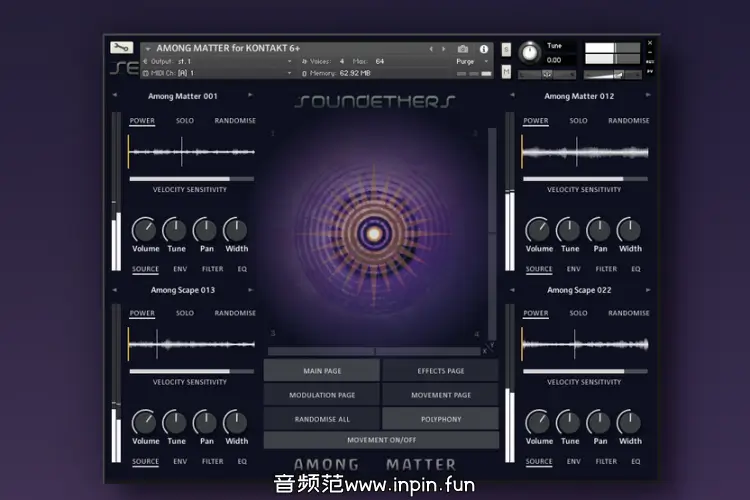Load next sound for Among Matter 001
Screen dimensions: 750x500
coord(250,95)
